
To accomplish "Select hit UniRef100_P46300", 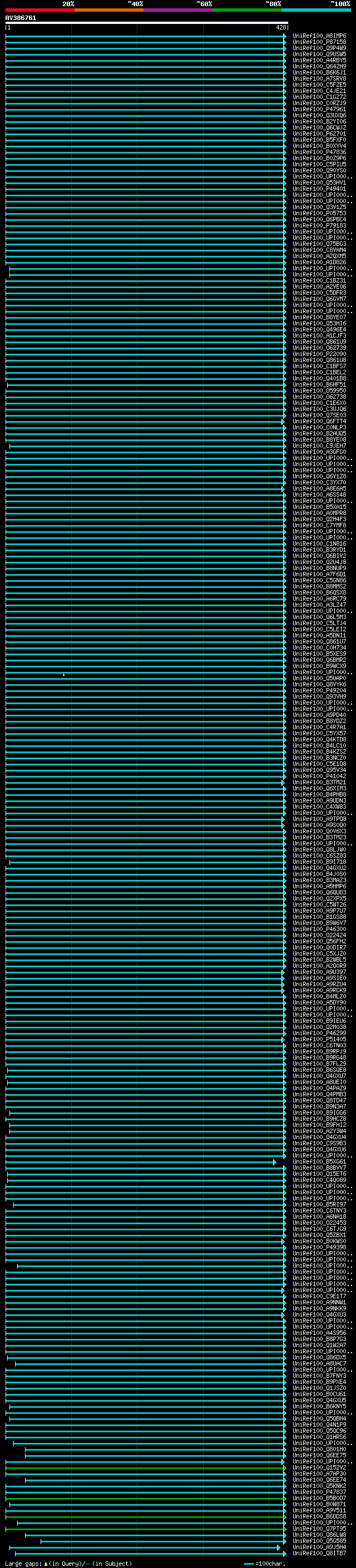I will 319,929.
